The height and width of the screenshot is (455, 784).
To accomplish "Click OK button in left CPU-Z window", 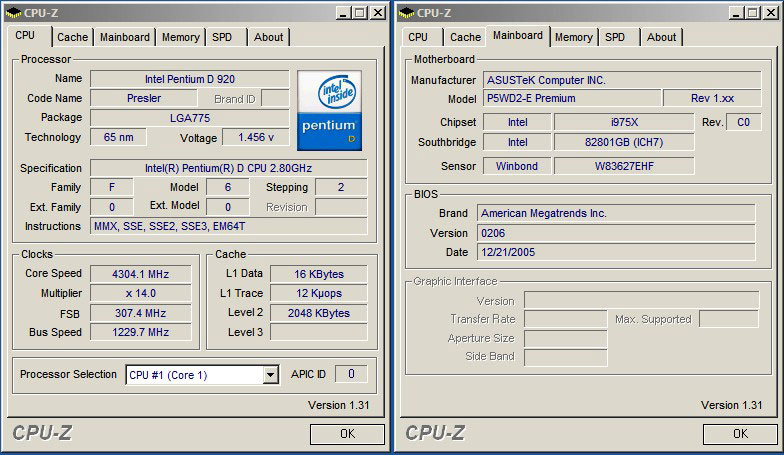I will click(348, 434).
